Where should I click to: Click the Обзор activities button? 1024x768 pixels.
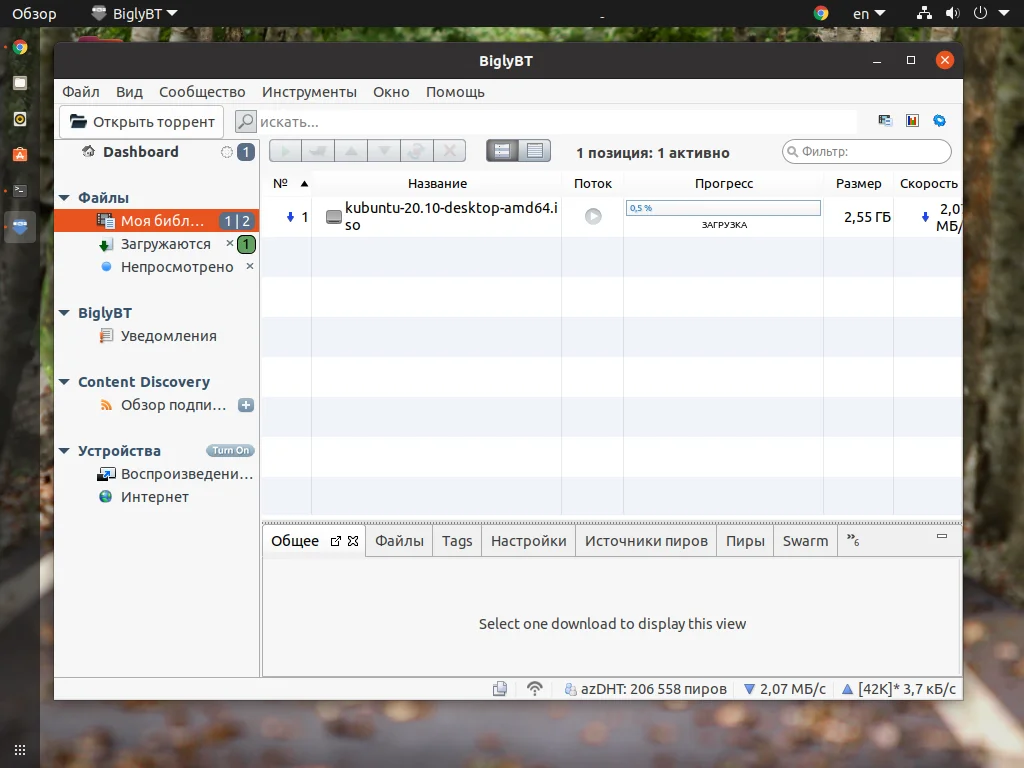(x=34, y=13)
